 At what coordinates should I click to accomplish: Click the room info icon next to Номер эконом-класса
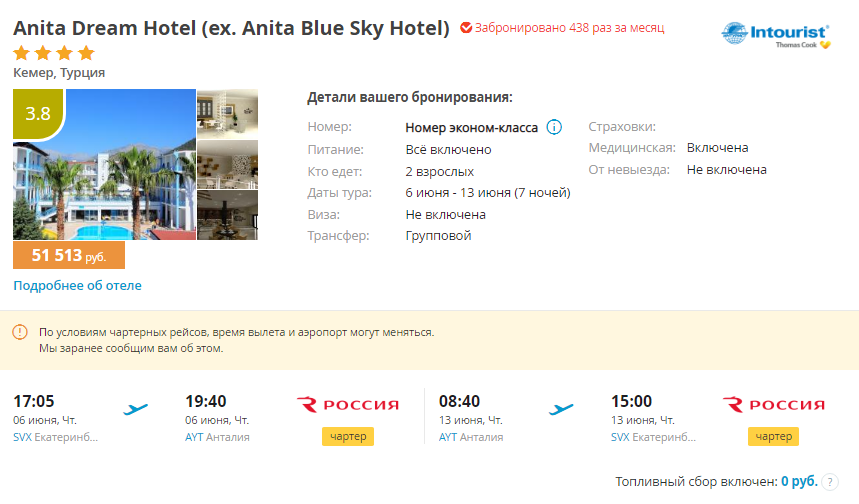[x=554, y=127]
